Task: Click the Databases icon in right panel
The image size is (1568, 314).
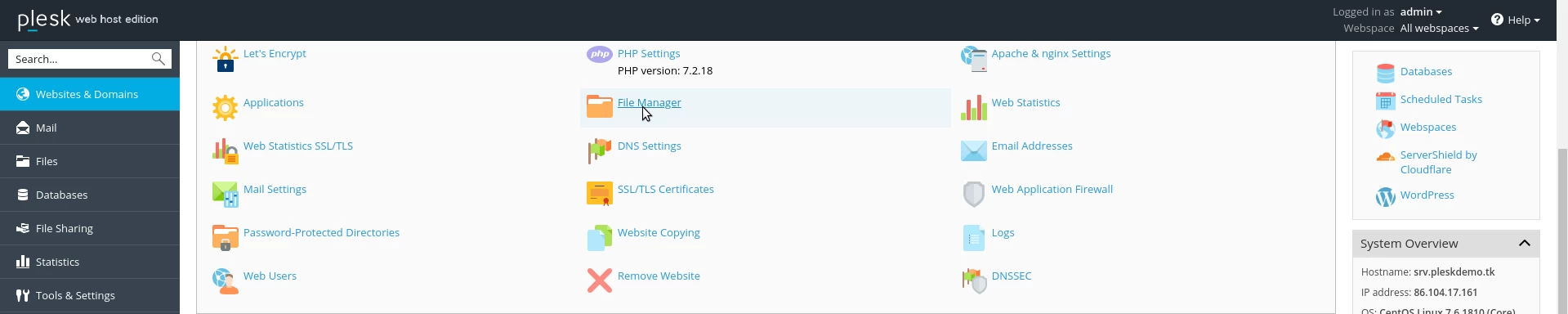Action: click(1385, 74)
